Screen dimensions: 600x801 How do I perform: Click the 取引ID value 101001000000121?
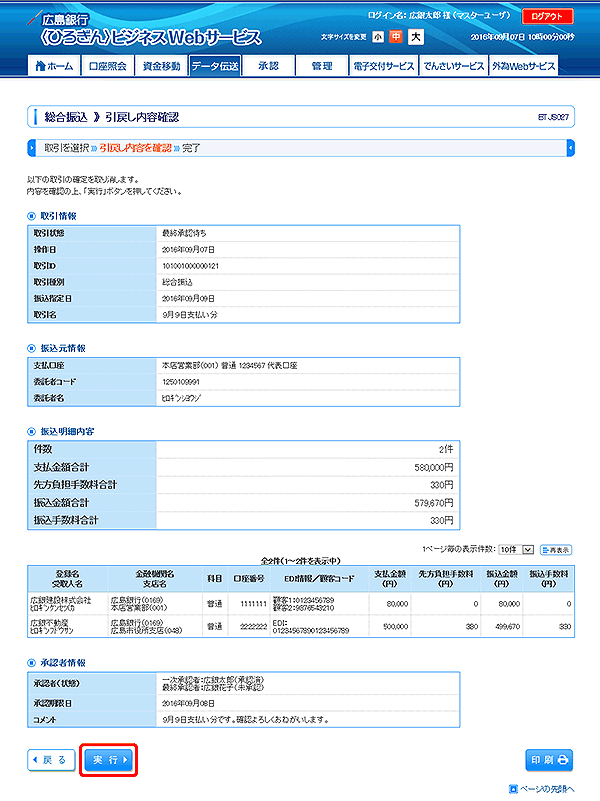[190, 266]
